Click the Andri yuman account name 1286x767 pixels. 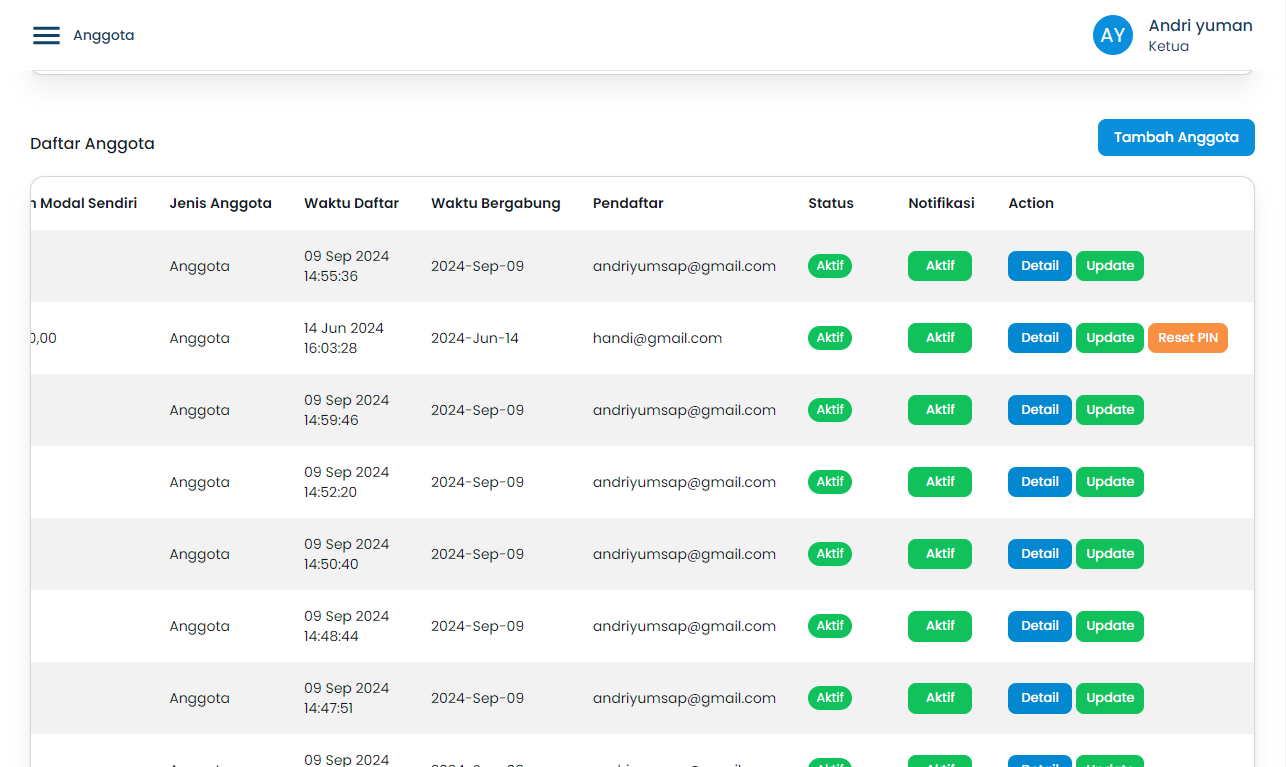point(1200,25)
